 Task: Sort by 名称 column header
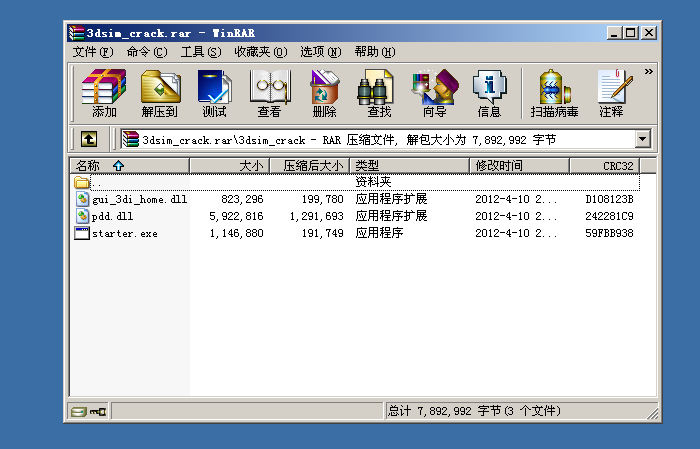[130, 166]
